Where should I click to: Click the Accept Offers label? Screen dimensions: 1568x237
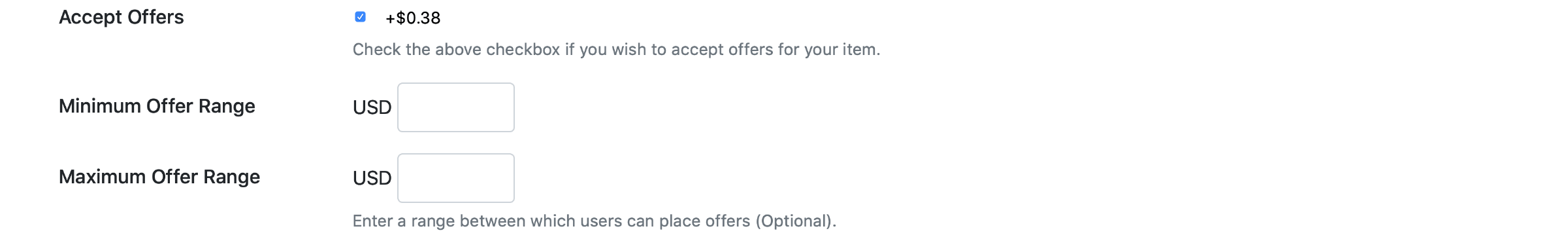122,17
